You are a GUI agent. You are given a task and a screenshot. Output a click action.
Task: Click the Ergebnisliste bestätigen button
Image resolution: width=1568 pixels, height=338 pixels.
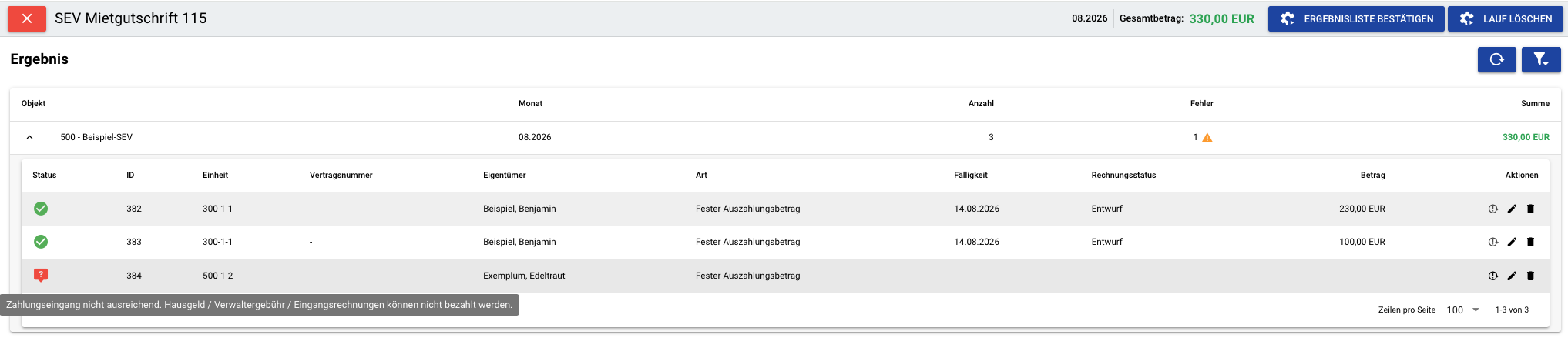[1356, 18]
